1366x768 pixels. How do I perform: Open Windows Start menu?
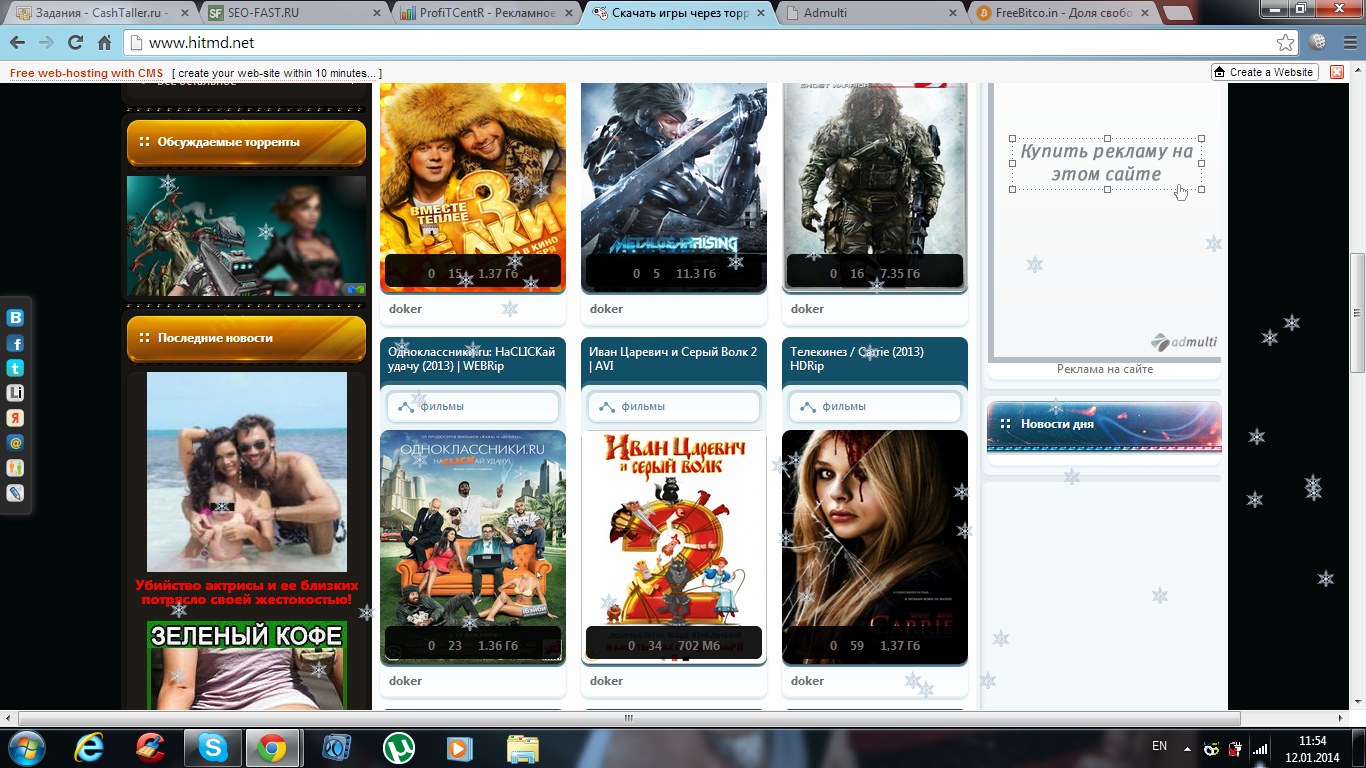(25, 747)
